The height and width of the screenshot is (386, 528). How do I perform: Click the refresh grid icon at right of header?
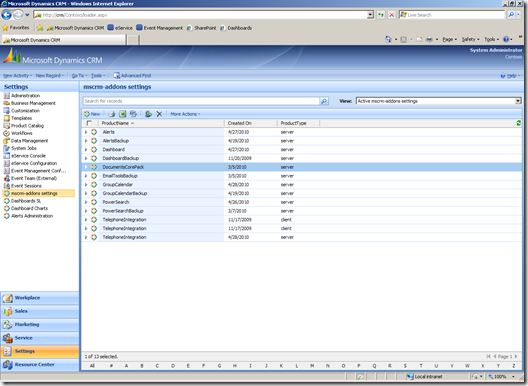coord(519,123)
